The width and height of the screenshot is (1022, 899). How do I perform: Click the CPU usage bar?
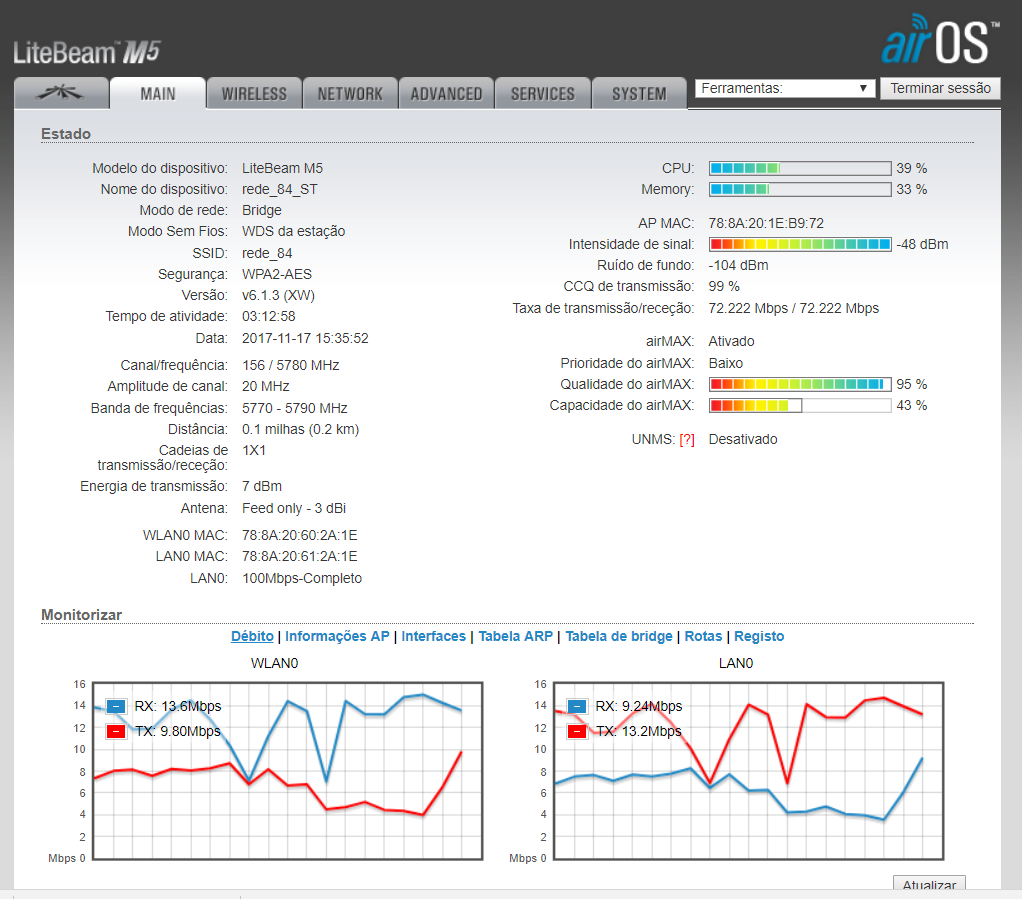click(x=800, y=168)
